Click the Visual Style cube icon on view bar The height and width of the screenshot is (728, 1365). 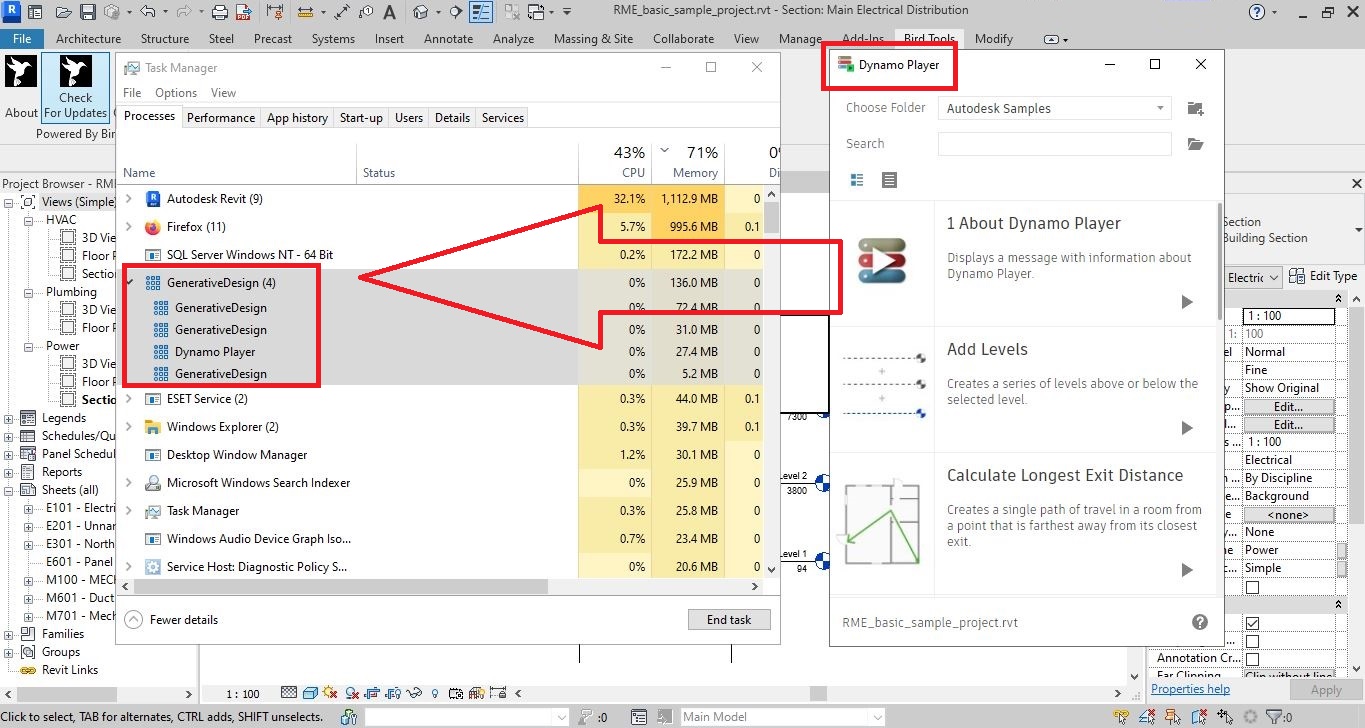(310, 692)
